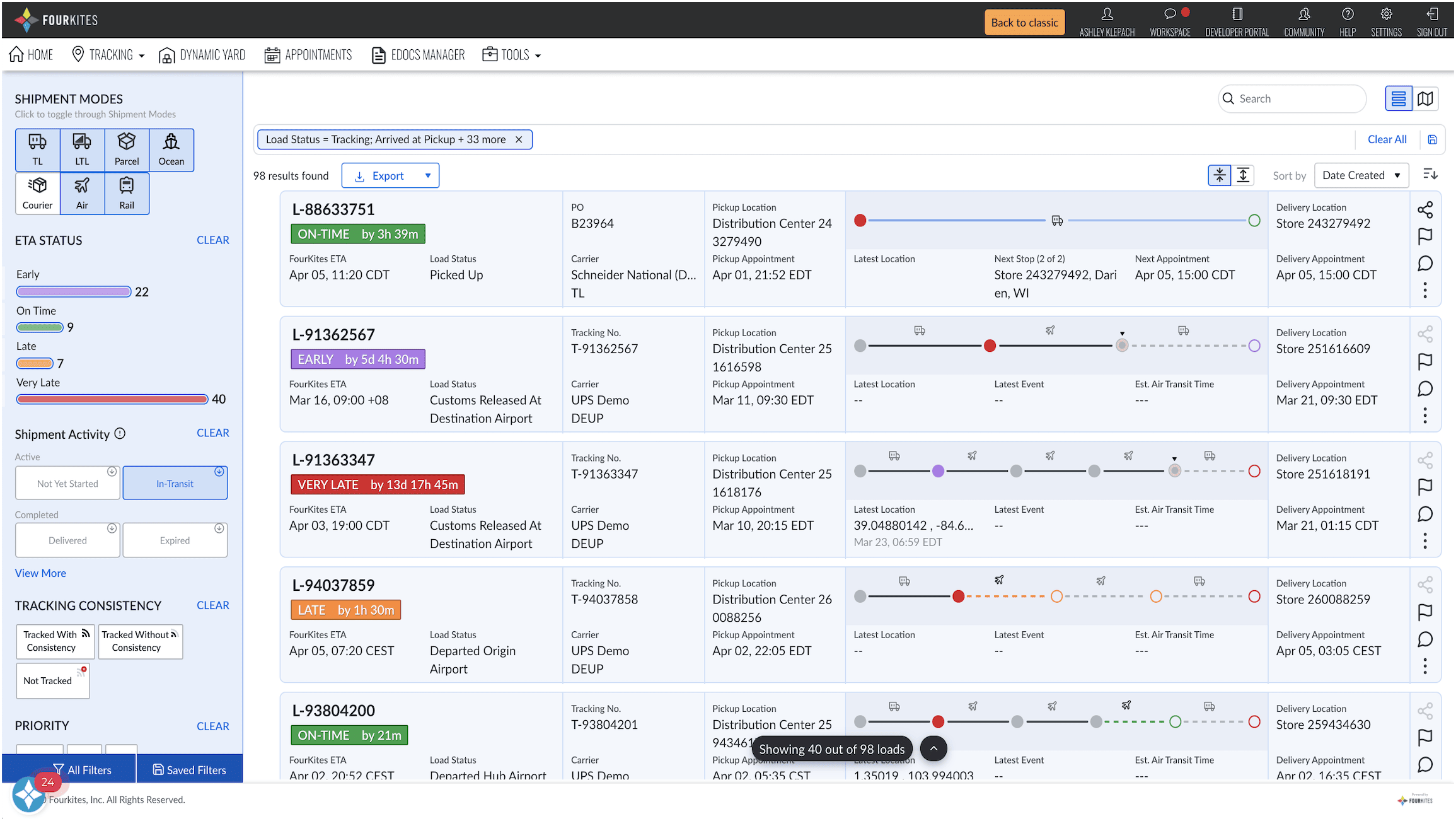Click the Search input field
Viewport: 1456px width, 821px height.
click(x=1292, y=99)
